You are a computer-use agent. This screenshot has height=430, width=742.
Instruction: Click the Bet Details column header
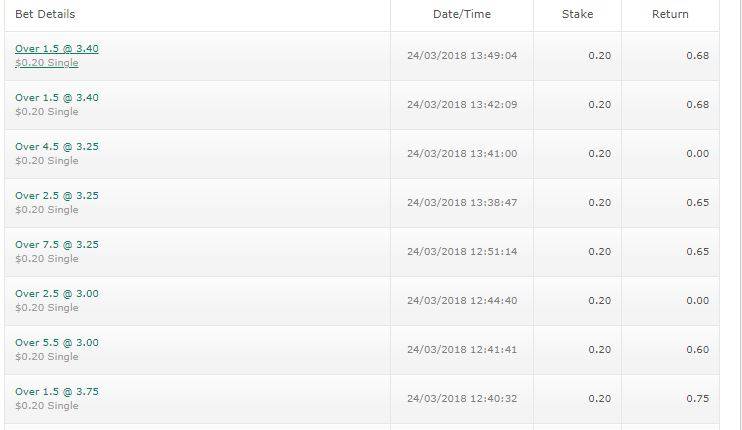[45, 15]
